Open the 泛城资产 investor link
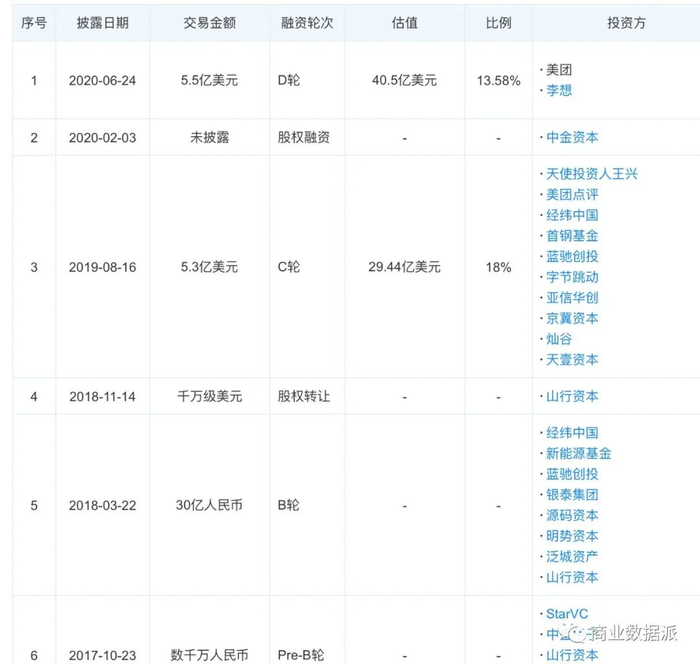 point(572,557)
